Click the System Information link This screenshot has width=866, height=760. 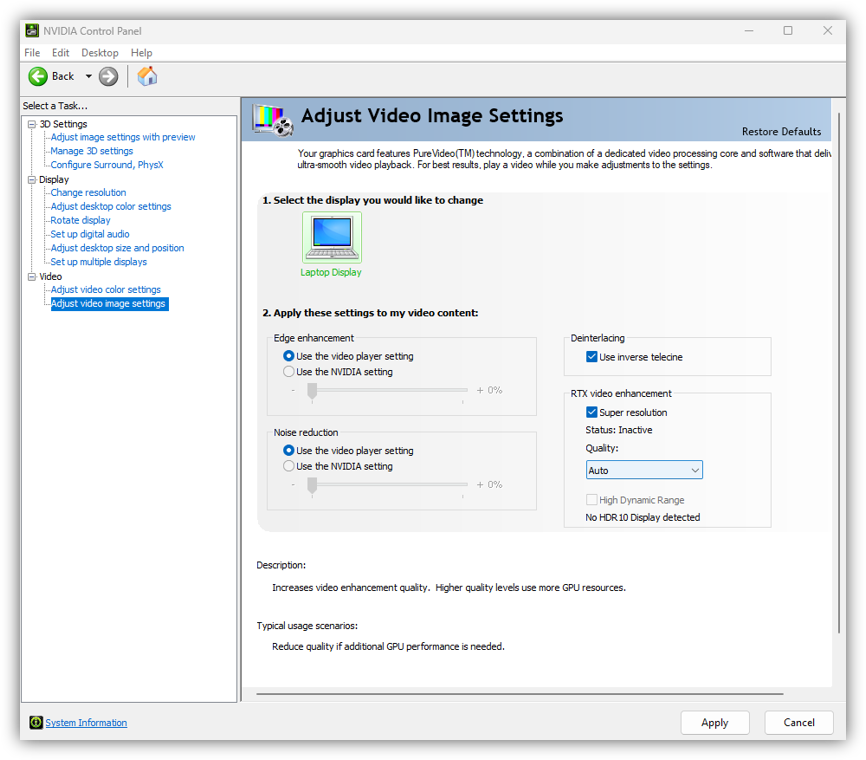tap(86, 722)
